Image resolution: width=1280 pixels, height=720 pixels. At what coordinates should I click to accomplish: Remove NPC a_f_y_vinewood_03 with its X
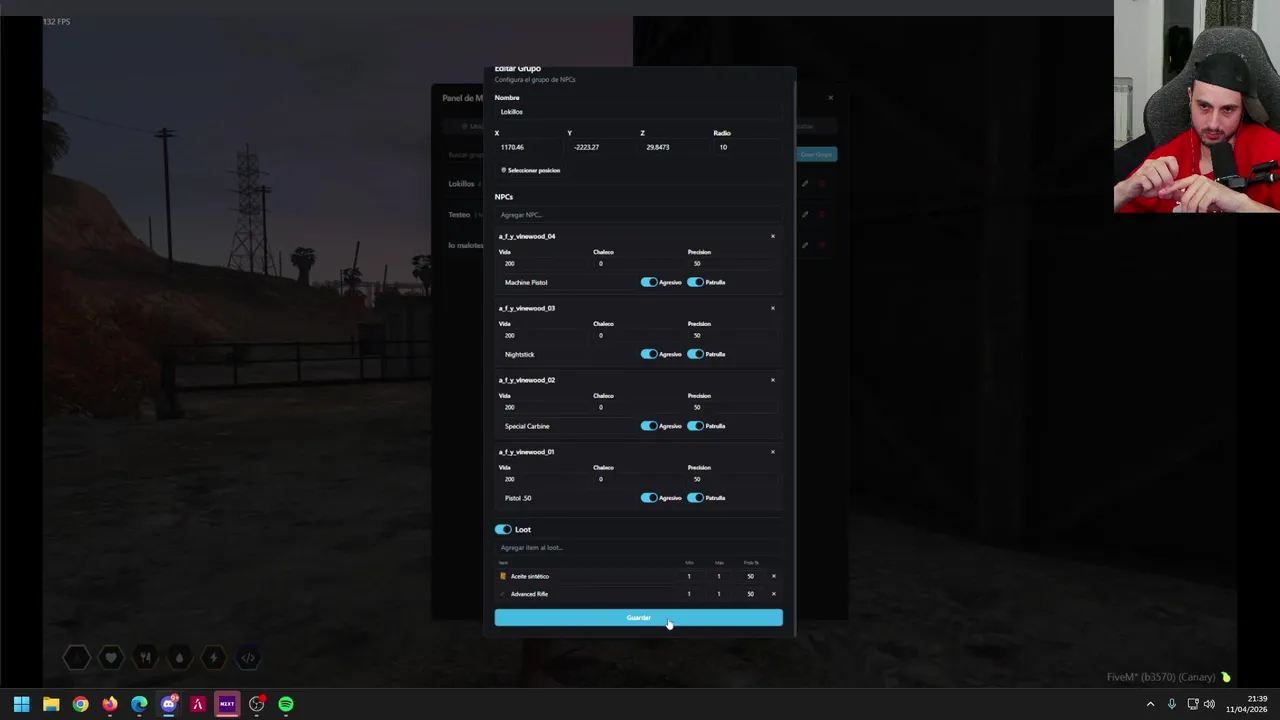point(773,308)
